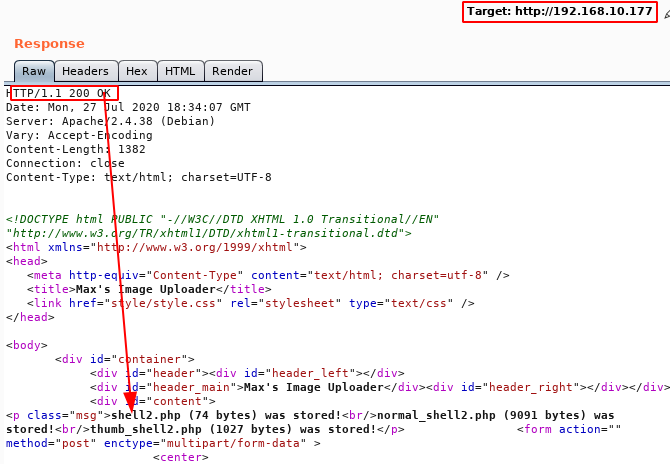Select the Hex response tab
This screenshot has width=670, height=464.
click(137, 71)
